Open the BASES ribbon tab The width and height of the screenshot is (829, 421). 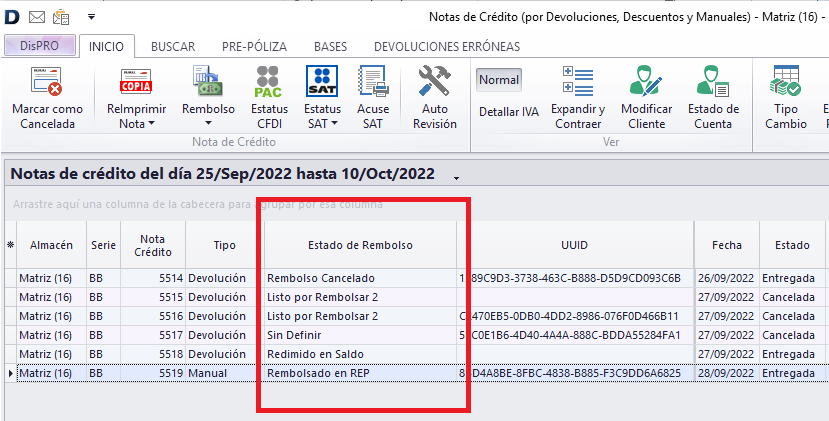coord(330,47)
